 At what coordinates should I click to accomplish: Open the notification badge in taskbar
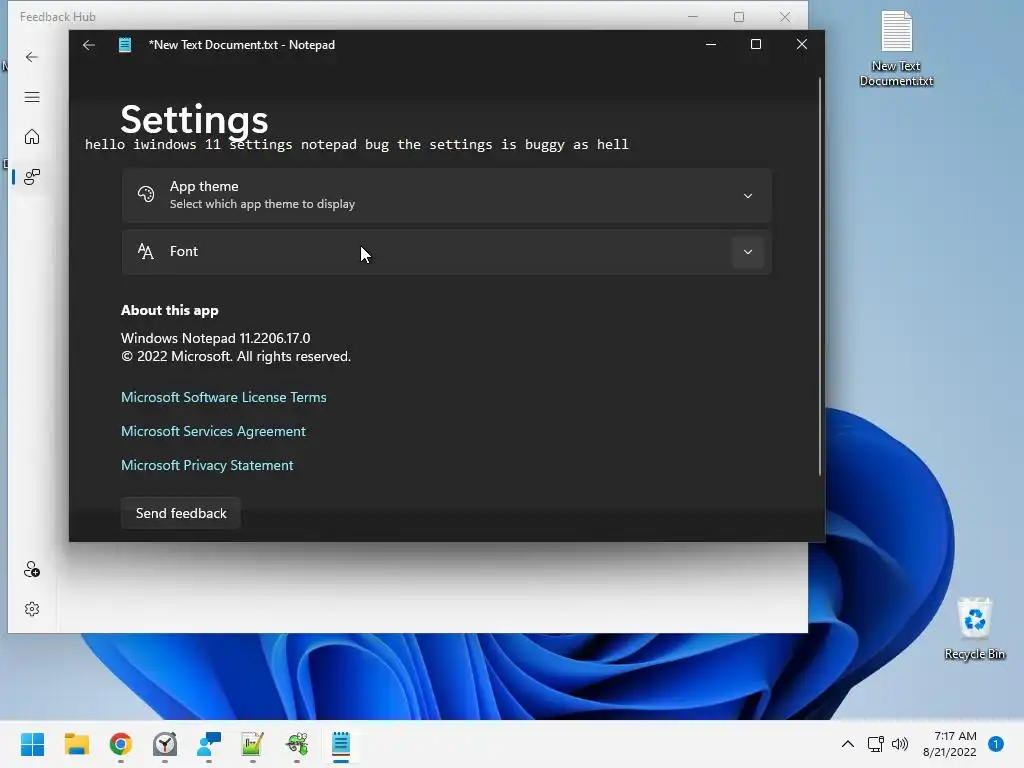point(996,744)
